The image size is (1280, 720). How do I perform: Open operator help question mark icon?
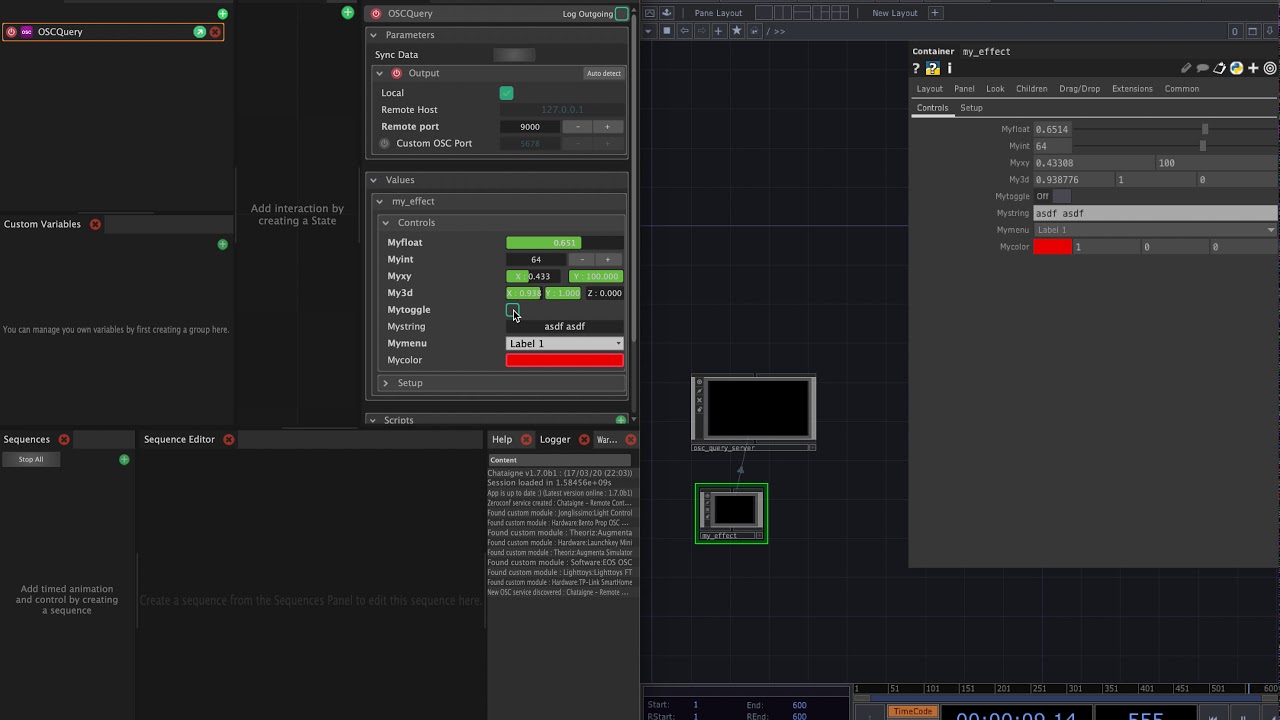coord(916,69)
